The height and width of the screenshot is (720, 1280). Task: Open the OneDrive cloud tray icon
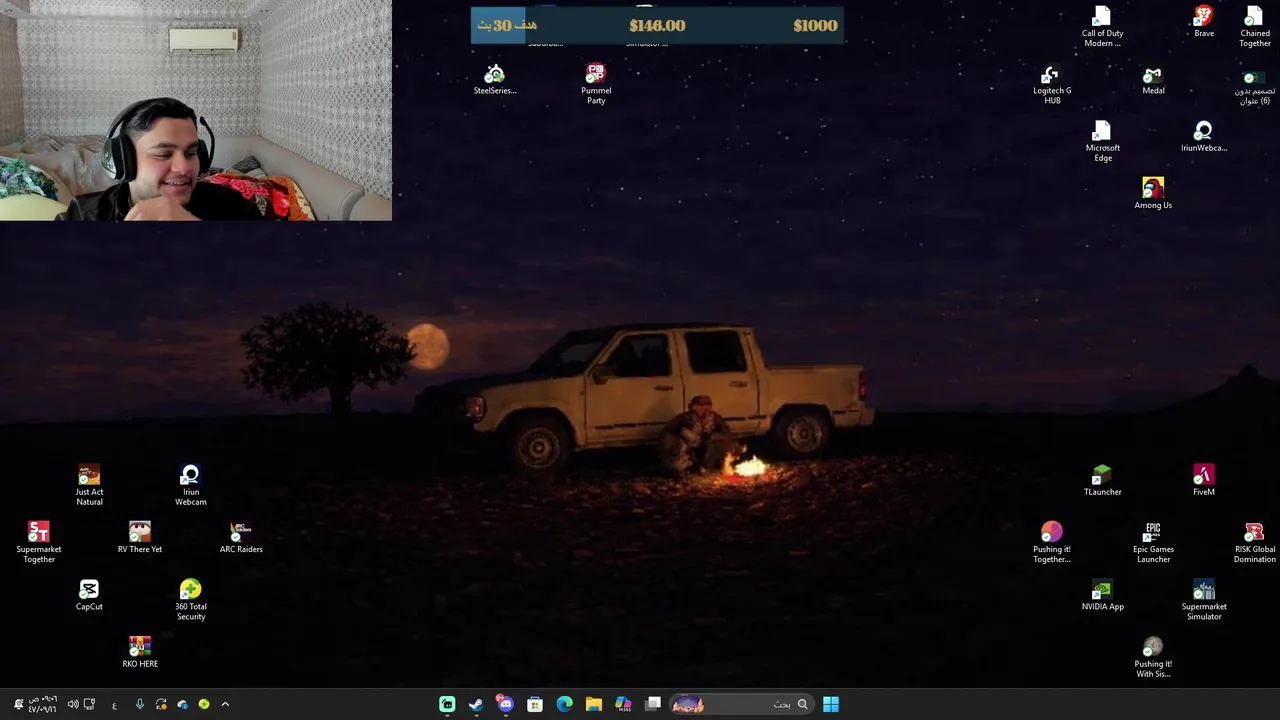pyautogui.click(x=182, y=704)
